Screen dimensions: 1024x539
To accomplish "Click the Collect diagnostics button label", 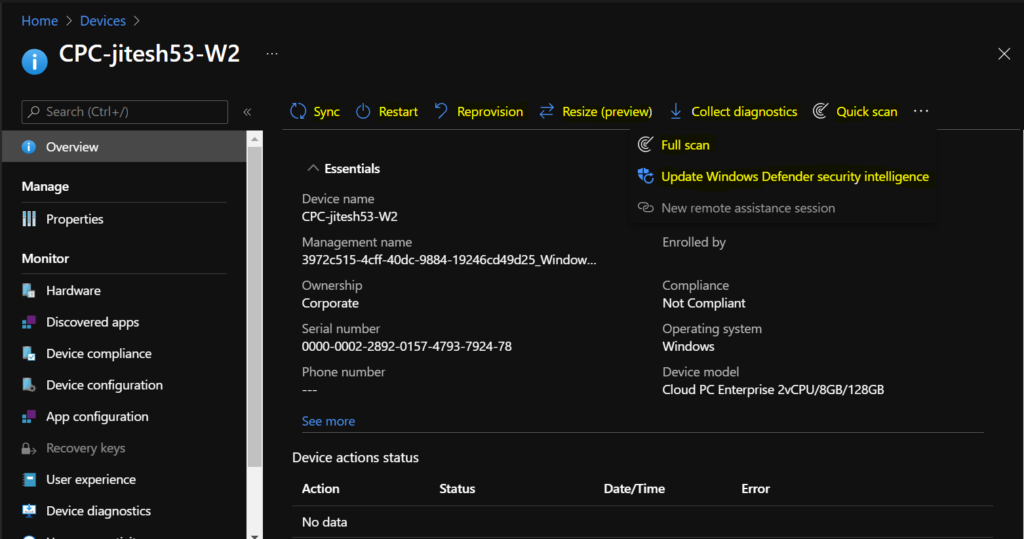I will (x=744, y=112).
